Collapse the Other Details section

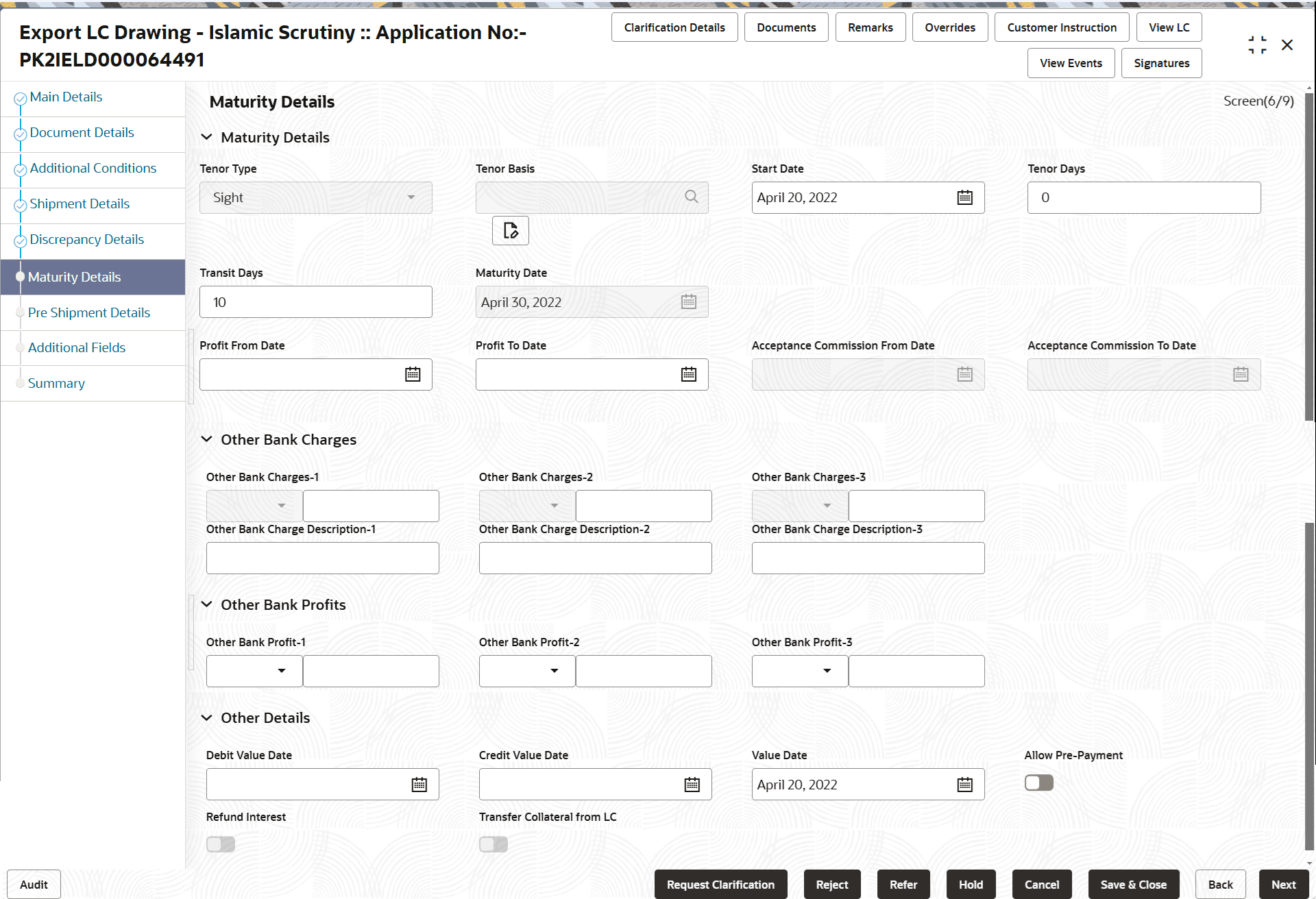pyautogui.click(x=206, y=717)
